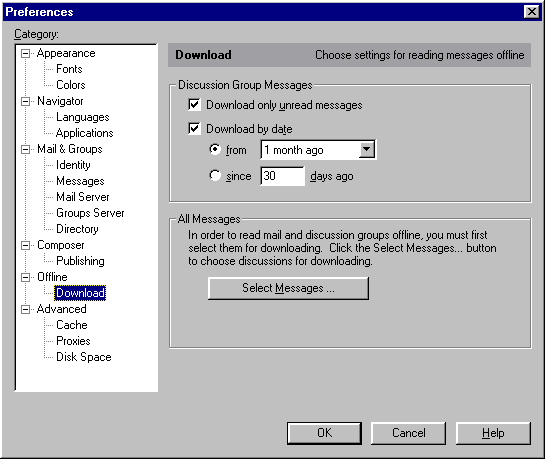Open Disk Space preferences
The image size is (545, 459).
84,357
